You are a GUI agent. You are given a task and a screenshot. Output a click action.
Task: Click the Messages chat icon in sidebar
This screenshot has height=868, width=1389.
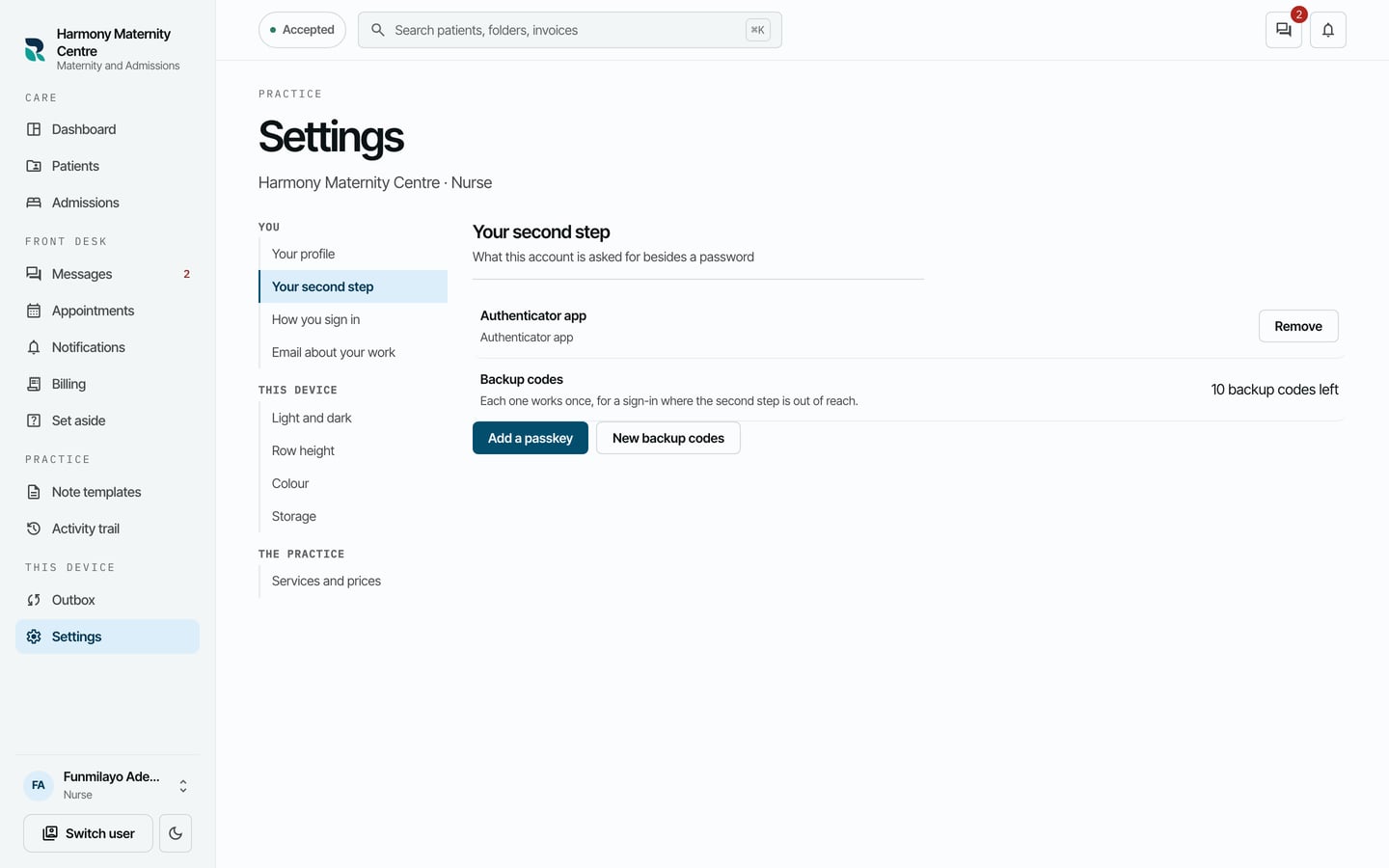34,274
